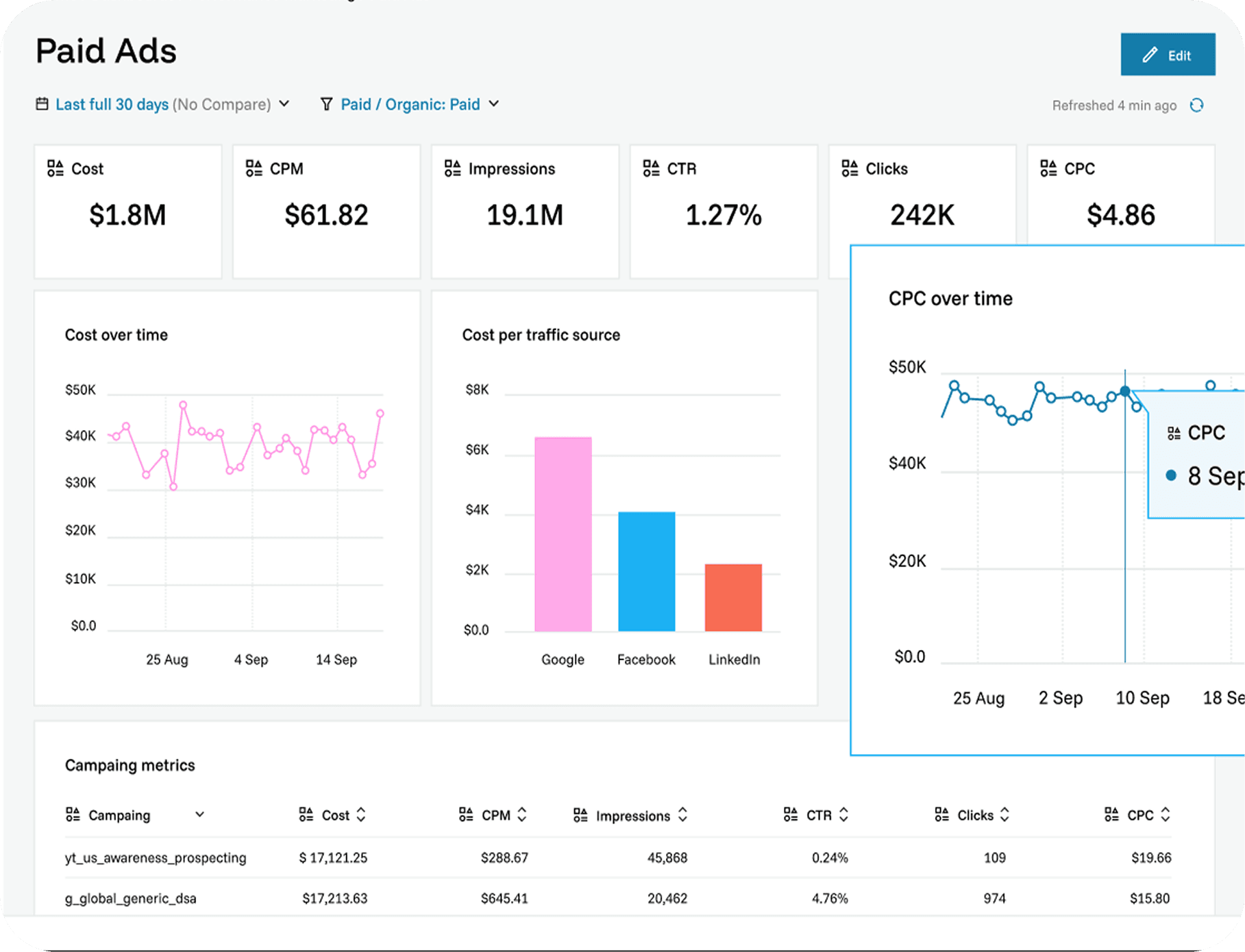Image resolution: width=1245 pixels, height=952 pixels.
Task: Click the refresh dashboard icon
Action: click(x=1196, y=105)
